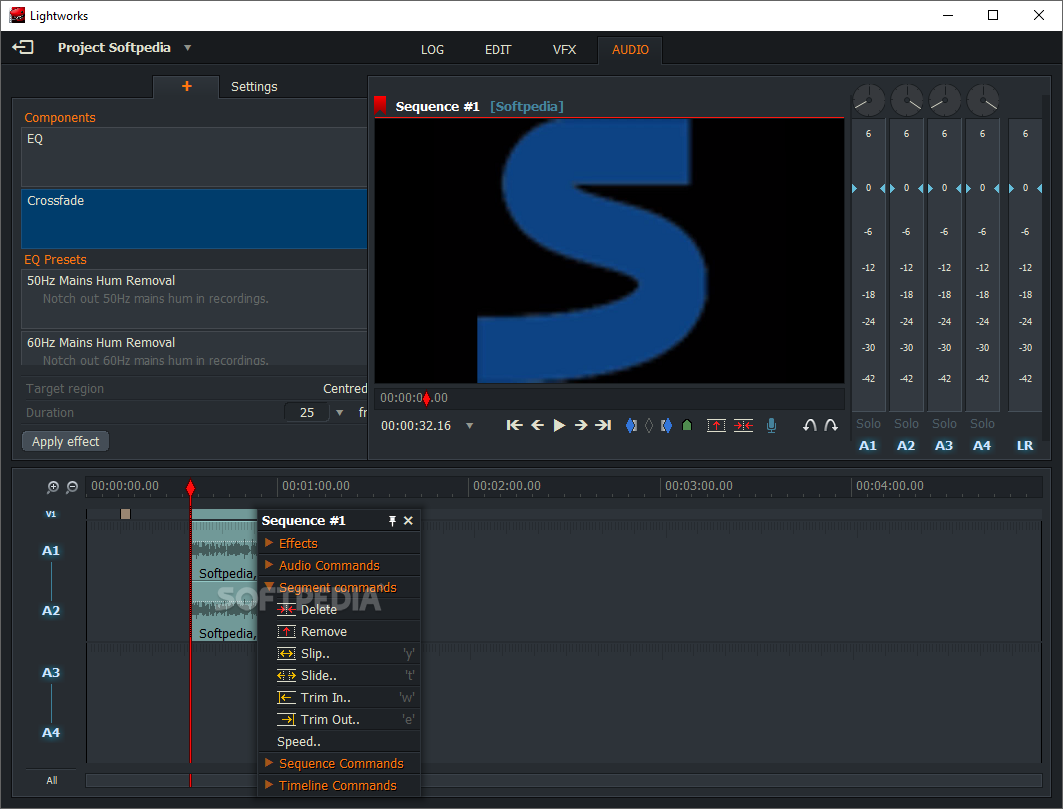Toggle the A2 mixer channel label

[906, 446]
